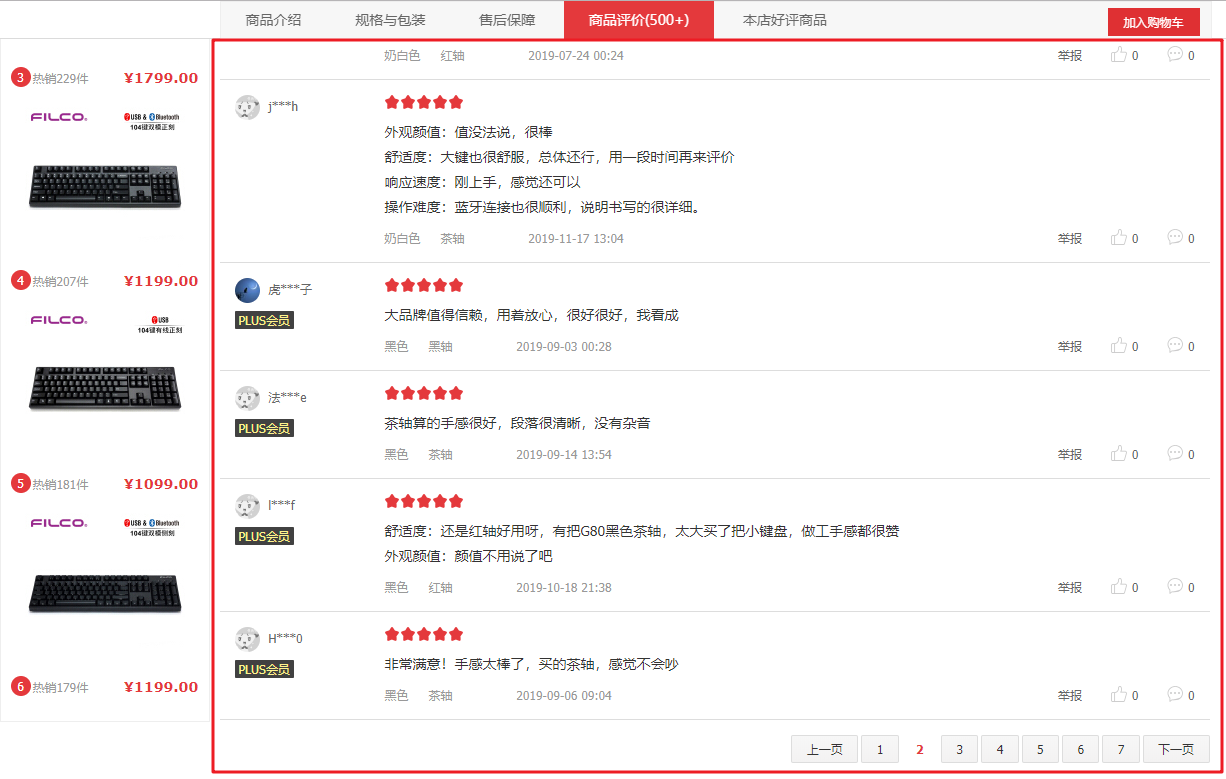
Task: Click H***0's avatar
Action: click(247, 639)
